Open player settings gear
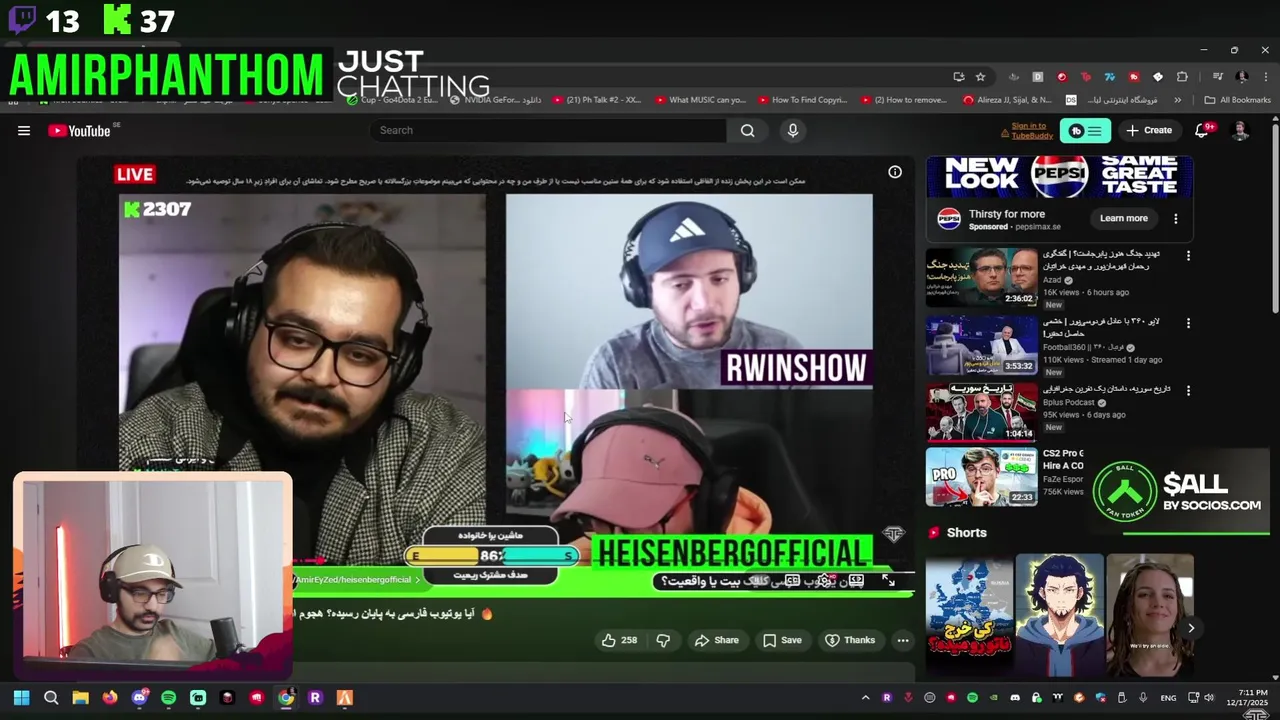The image size is (1280, 720). click(824, 580)
